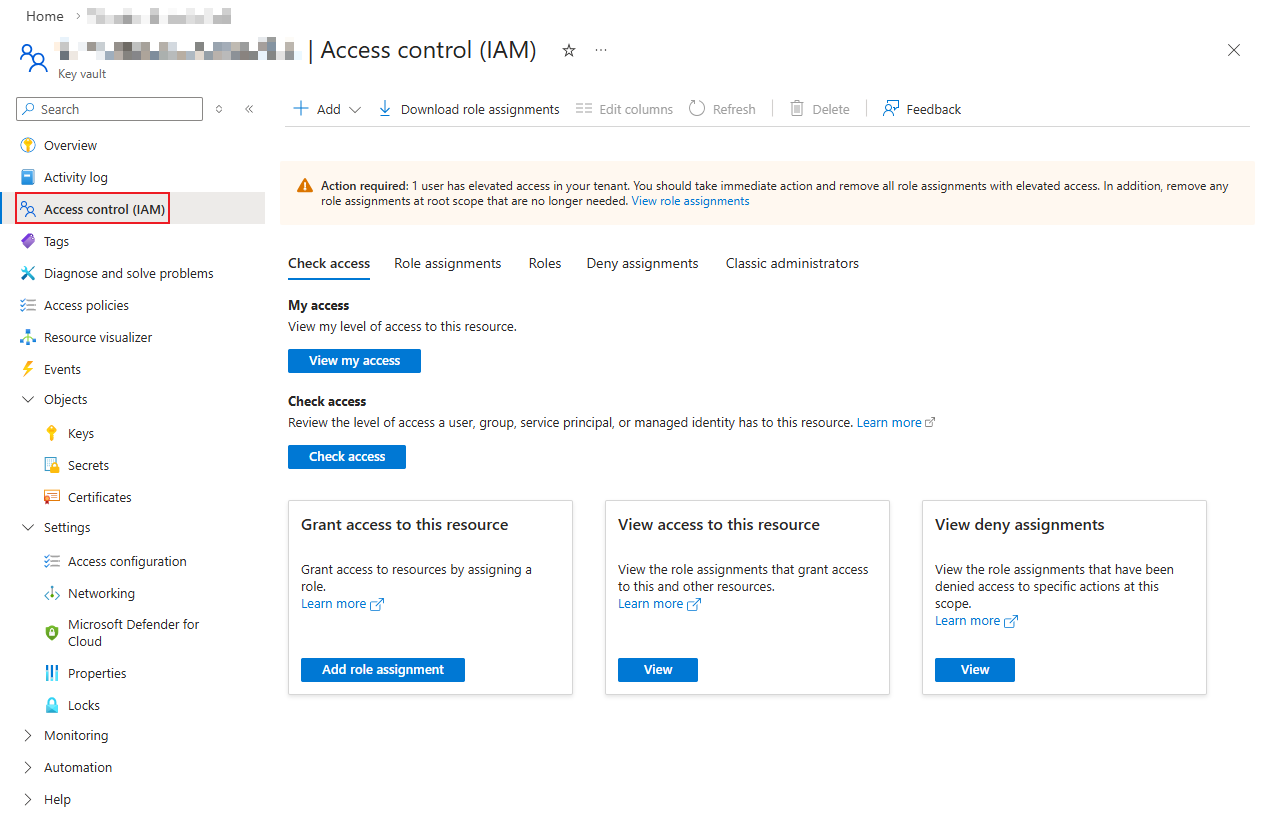Expand the Monitoring section
This screenshot has height=820, width=1265.
pyautogui.click(x=28, y=735)
